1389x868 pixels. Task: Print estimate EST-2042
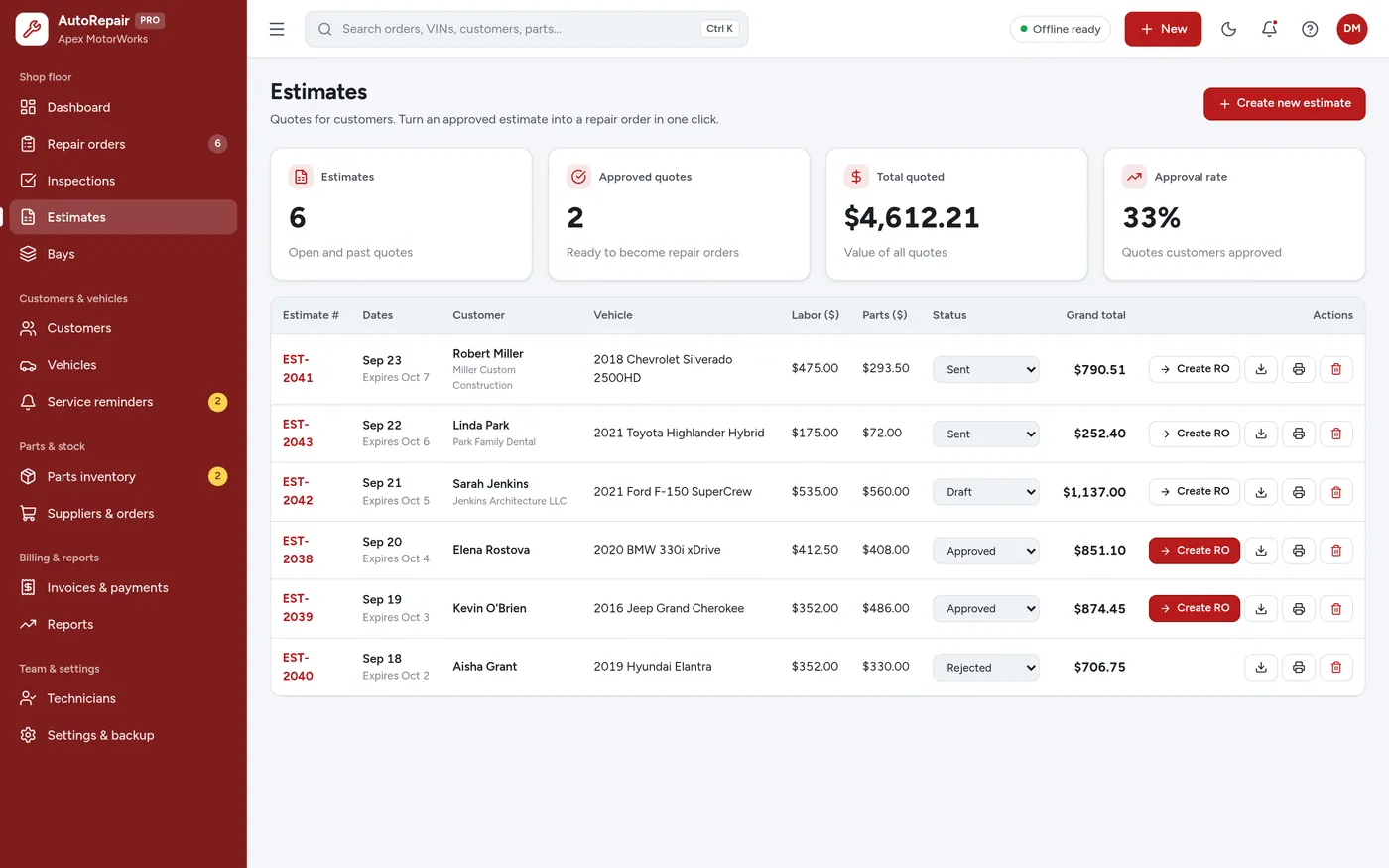coord(1299,492)
